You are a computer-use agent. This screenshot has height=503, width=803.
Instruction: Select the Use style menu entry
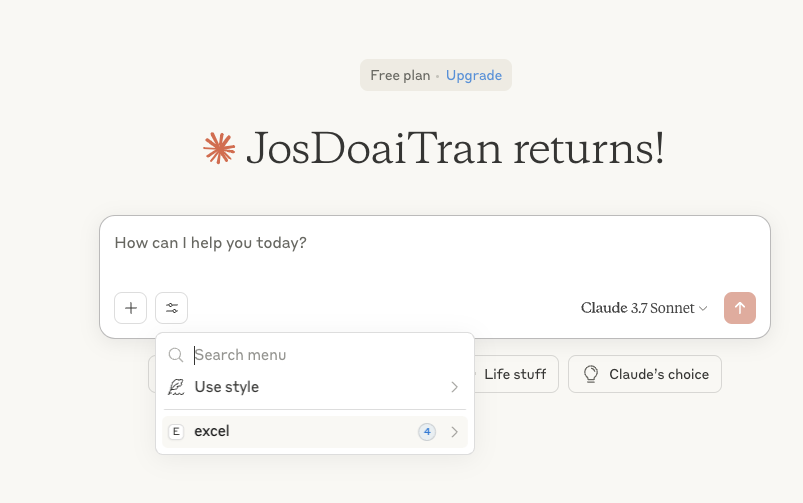click(315, 387)
